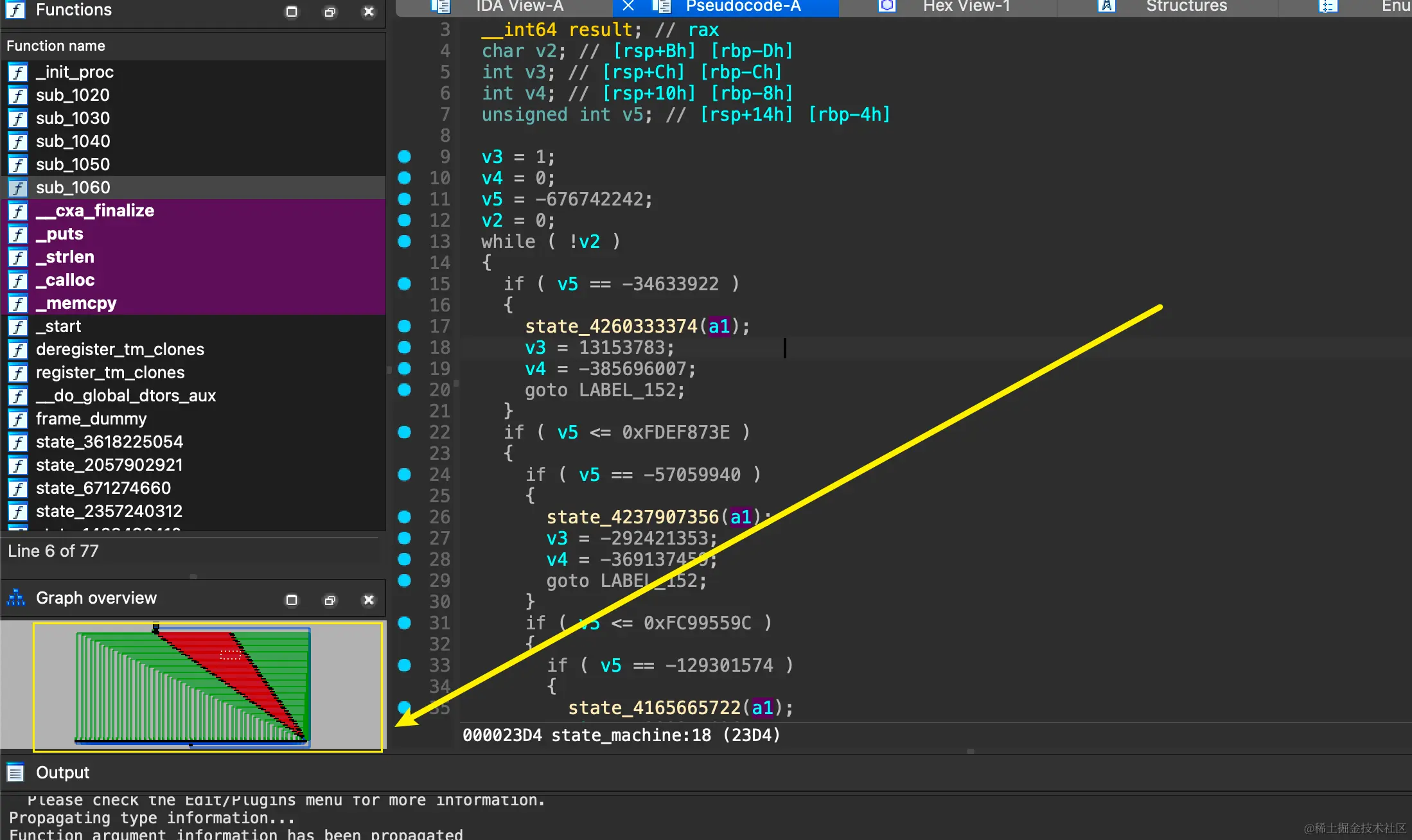Screen dimensions: 1412x840
Task: Open the Hex View-1 tab
Action: (x=966, y=6)
